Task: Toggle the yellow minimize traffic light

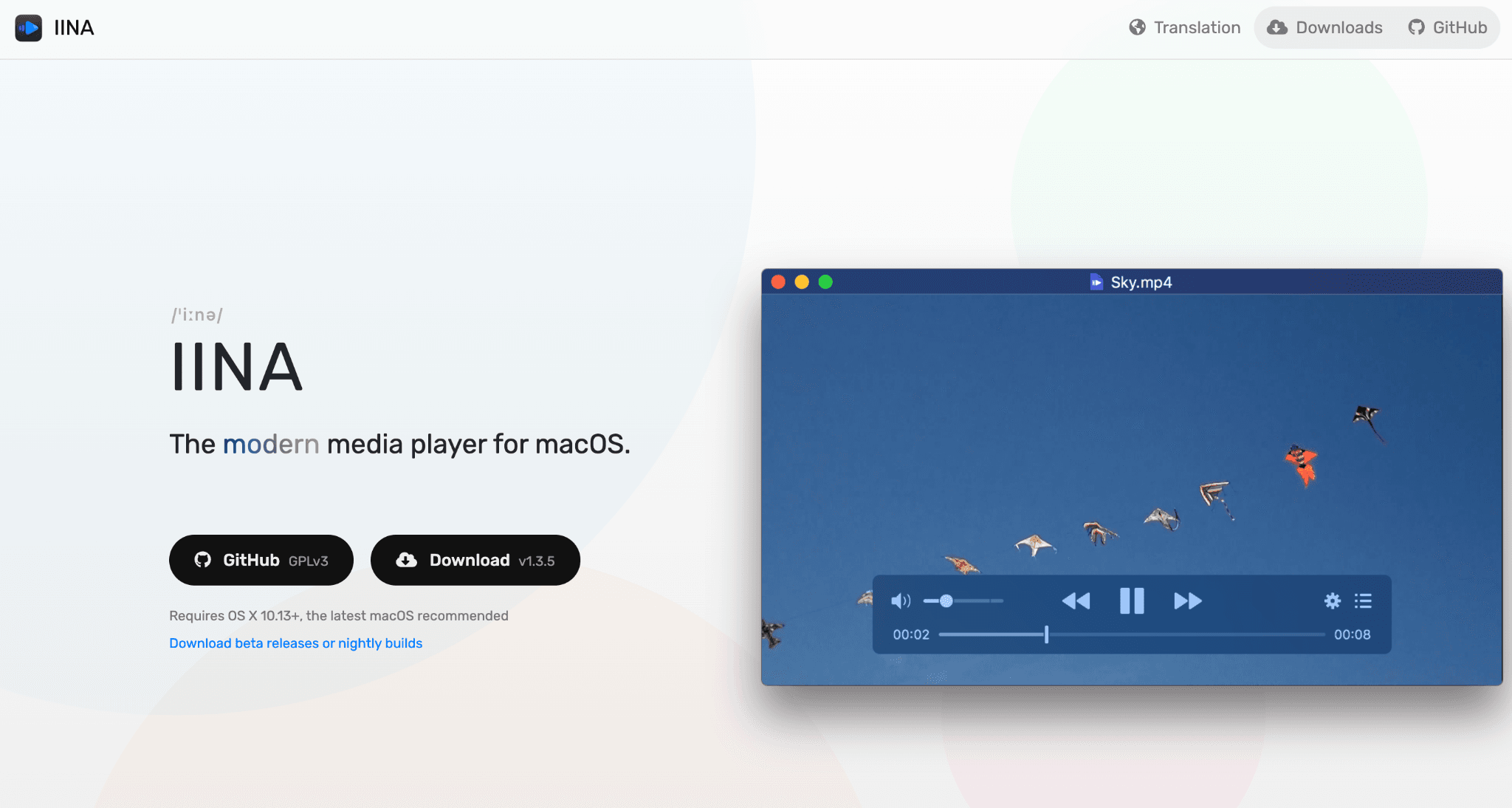Action: click(803, 281)
